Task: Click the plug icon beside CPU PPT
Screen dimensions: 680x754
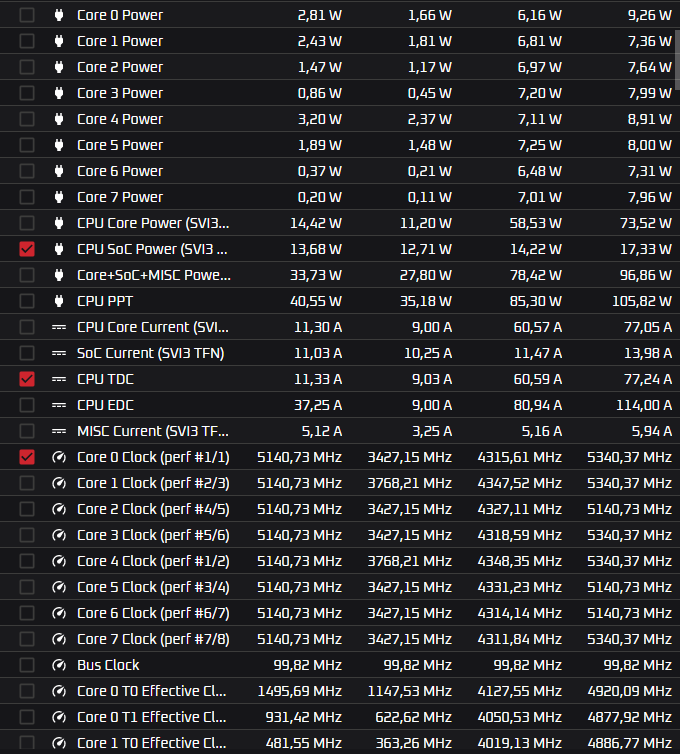Action: coord(59,301)
